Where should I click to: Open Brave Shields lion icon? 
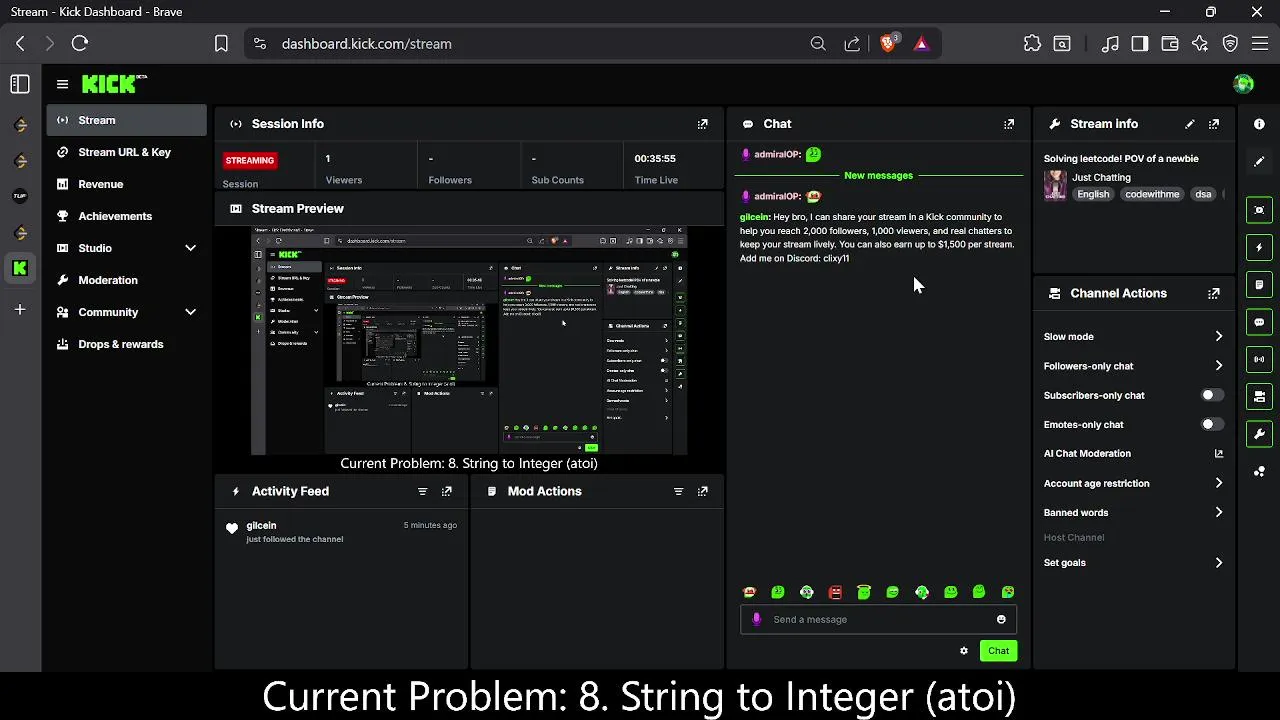point(888,43)
